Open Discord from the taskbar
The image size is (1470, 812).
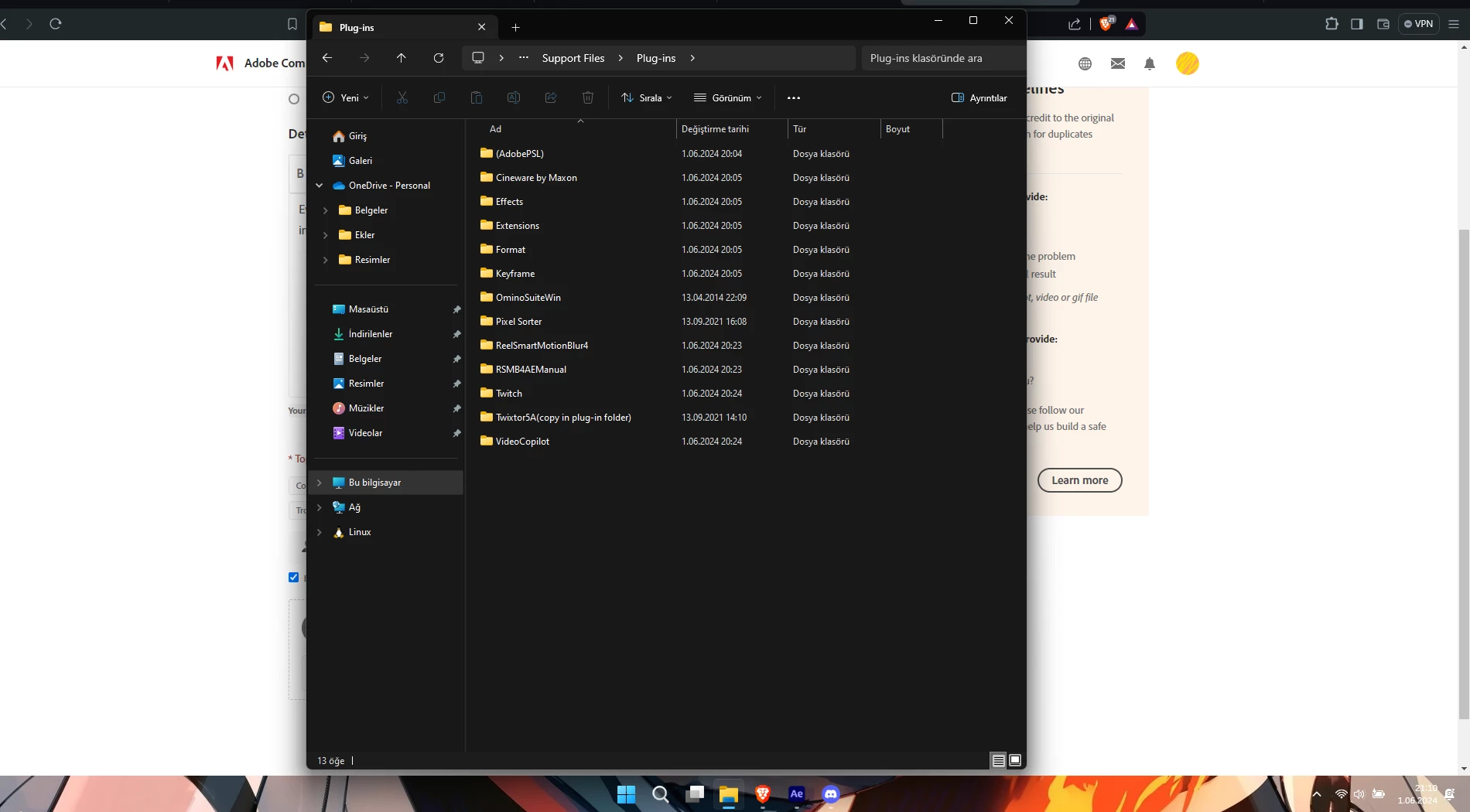(831, 794)
